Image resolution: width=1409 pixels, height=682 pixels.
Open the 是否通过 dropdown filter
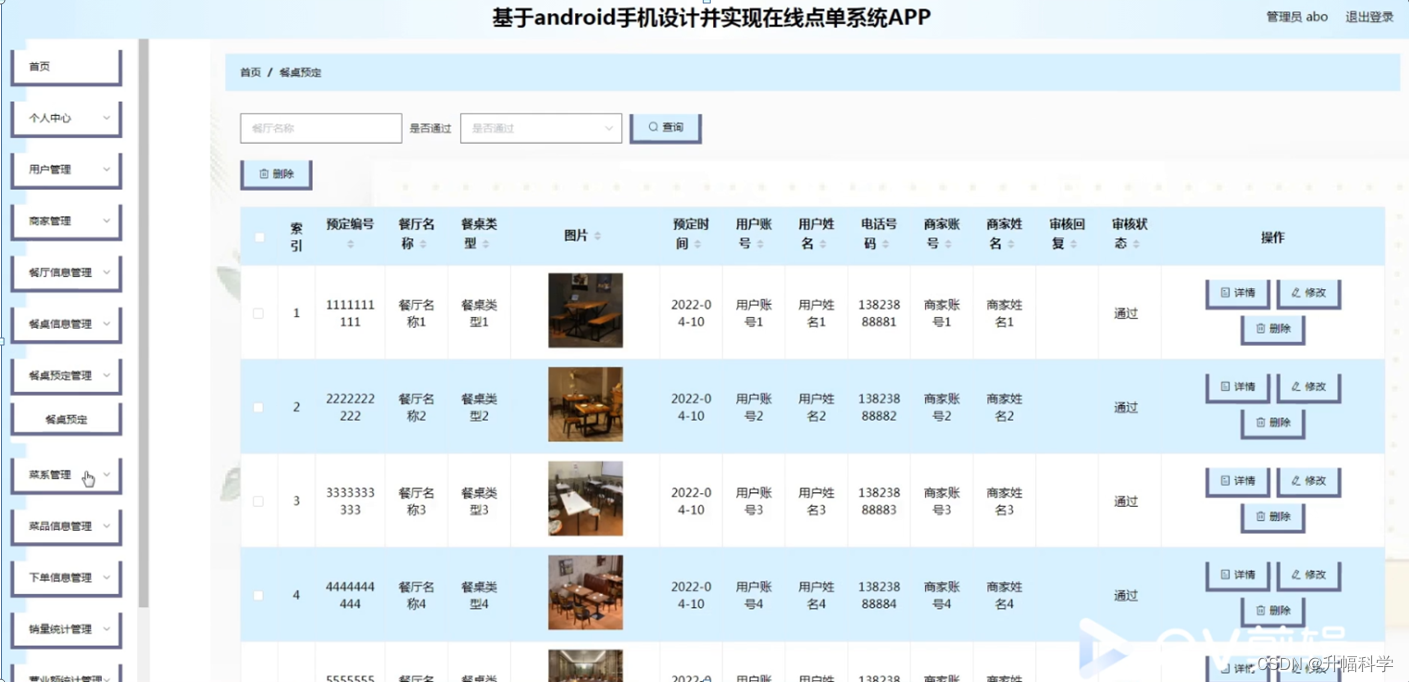(x=541, y=128)
